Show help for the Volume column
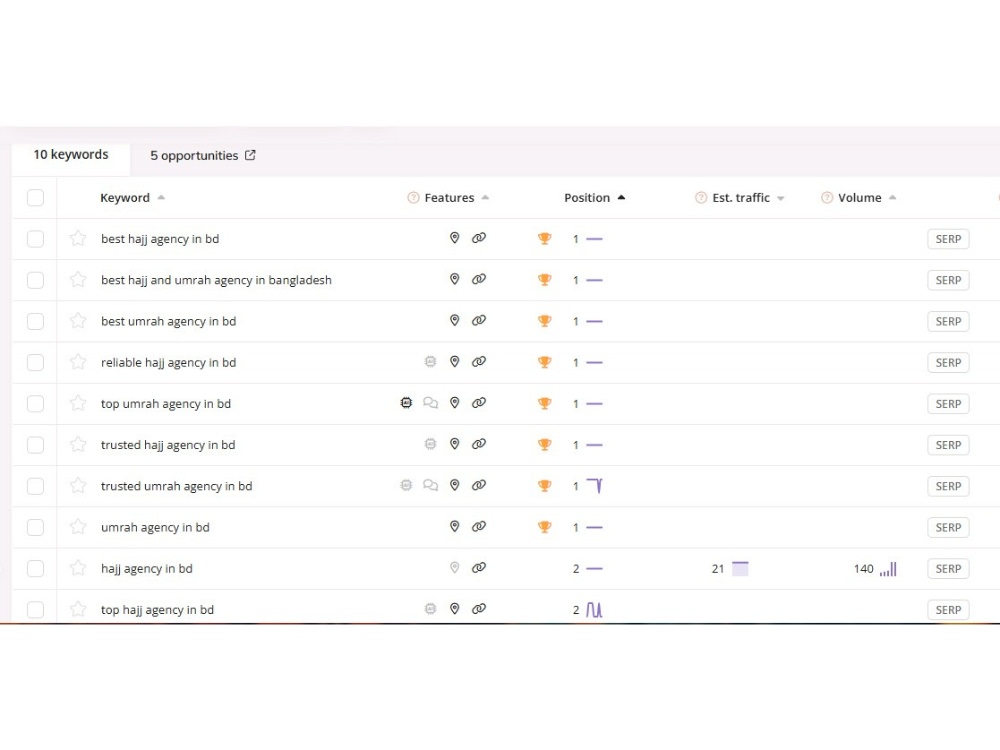 827,198
